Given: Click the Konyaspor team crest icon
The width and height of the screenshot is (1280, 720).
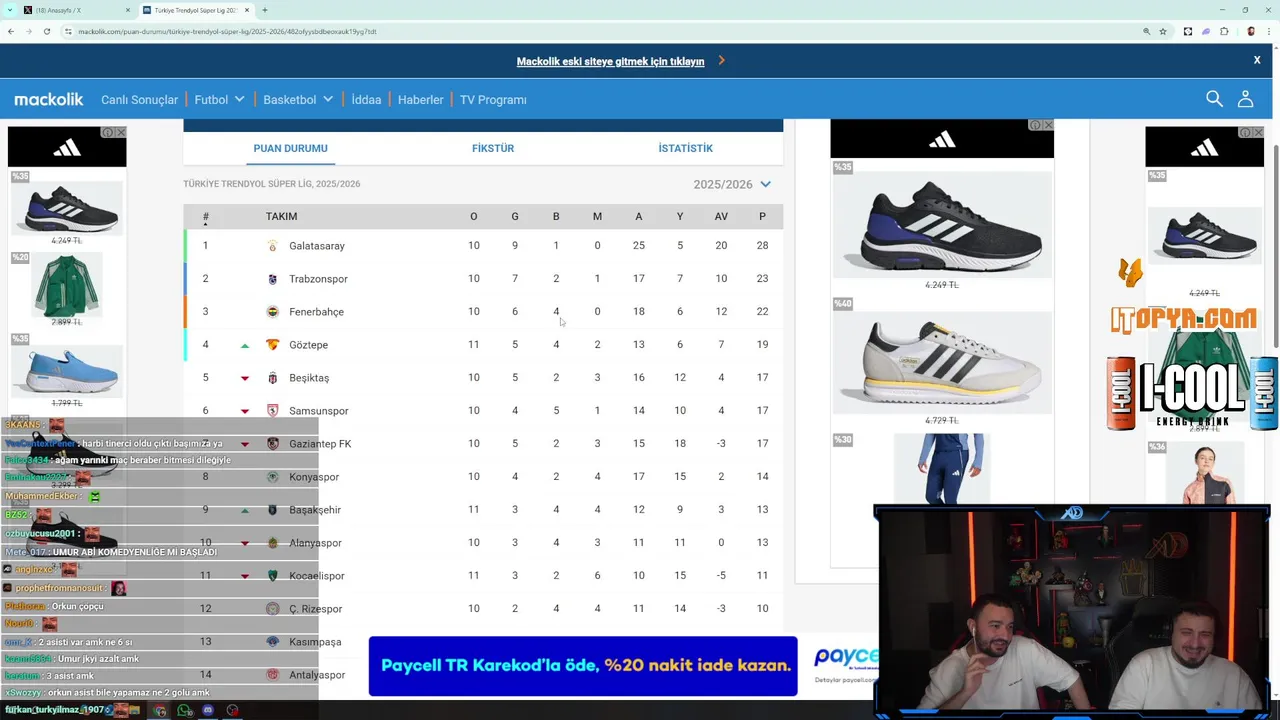Looking at the screenshot, I should pyautogui.click(x=273, y=477).
